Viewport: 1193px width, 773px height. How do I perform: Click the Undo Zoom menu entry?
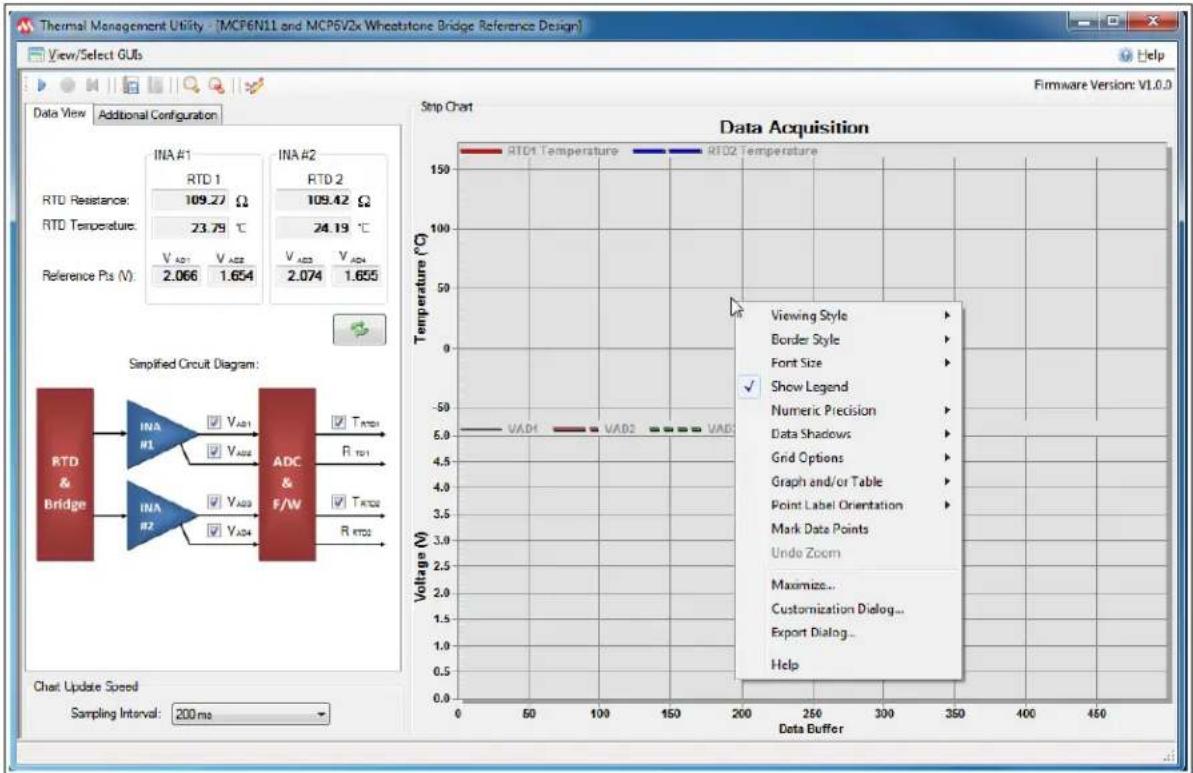[806, 552]
